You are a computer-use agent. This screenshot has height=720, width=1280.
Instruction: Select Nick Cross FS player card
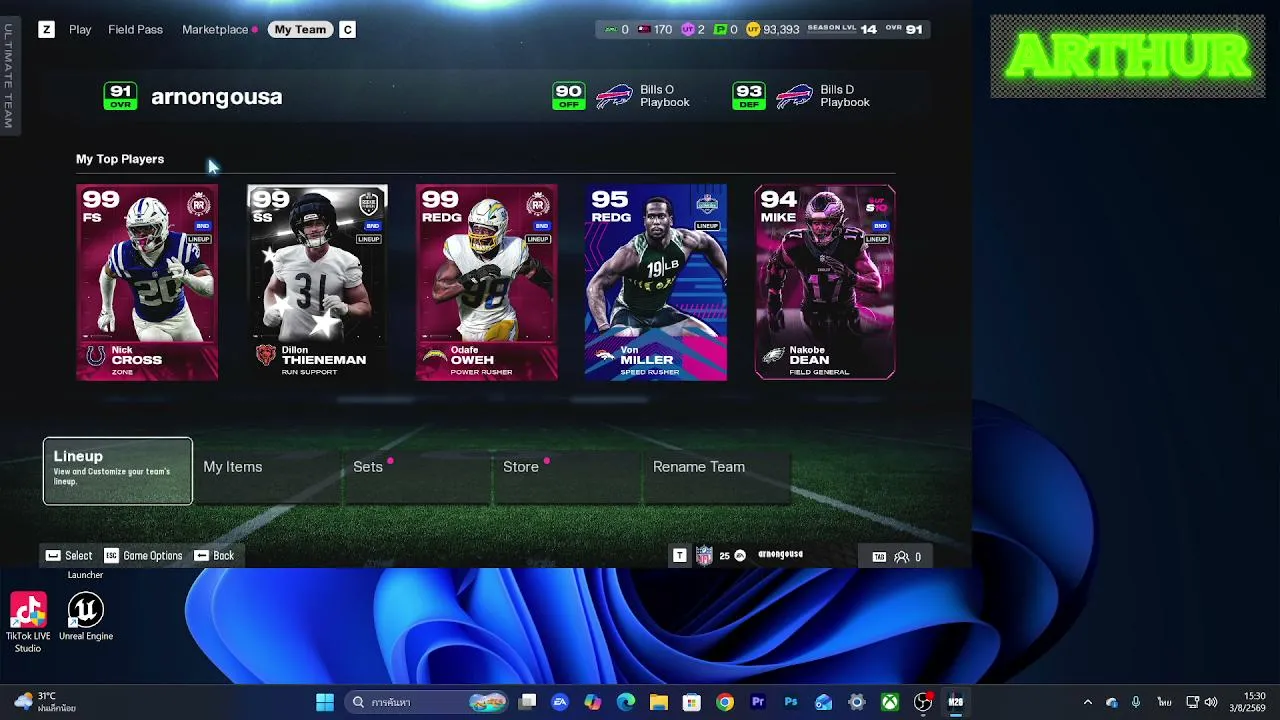pos(147,282)
